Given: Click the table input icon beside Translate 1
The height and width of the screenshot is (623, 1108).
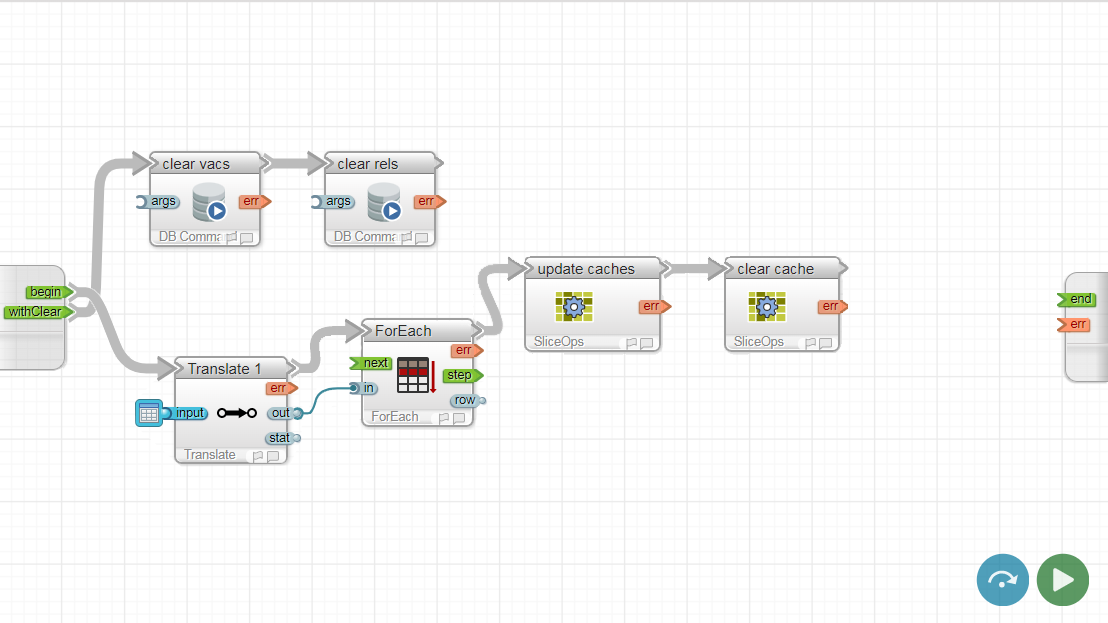Looking at the screenshot, I should coord(148,413).
